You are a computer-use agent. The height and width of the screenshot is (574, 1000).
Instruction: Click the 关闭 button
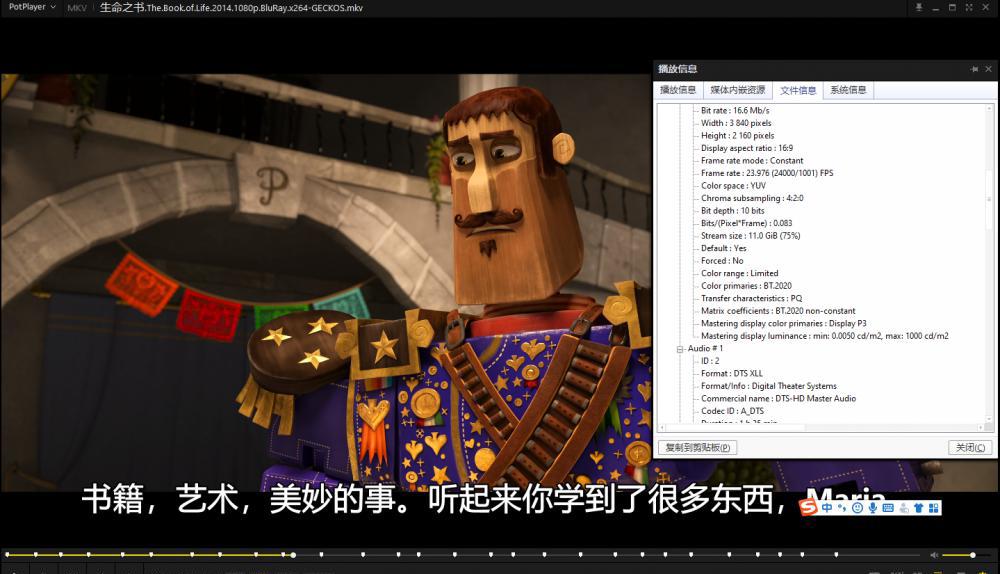970,448
